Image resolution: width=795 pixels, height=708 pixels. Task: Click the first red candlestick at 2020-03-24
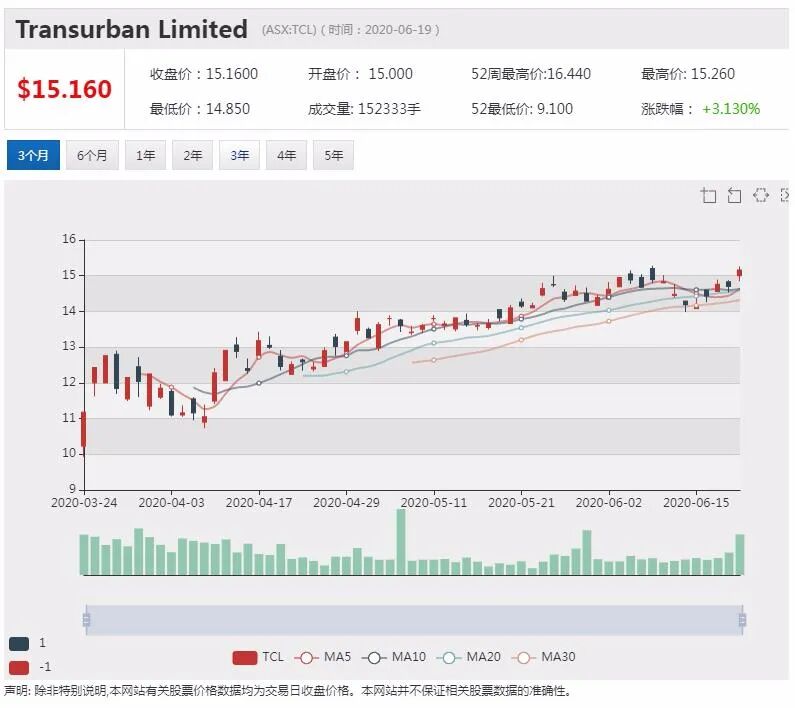point(84,429)
